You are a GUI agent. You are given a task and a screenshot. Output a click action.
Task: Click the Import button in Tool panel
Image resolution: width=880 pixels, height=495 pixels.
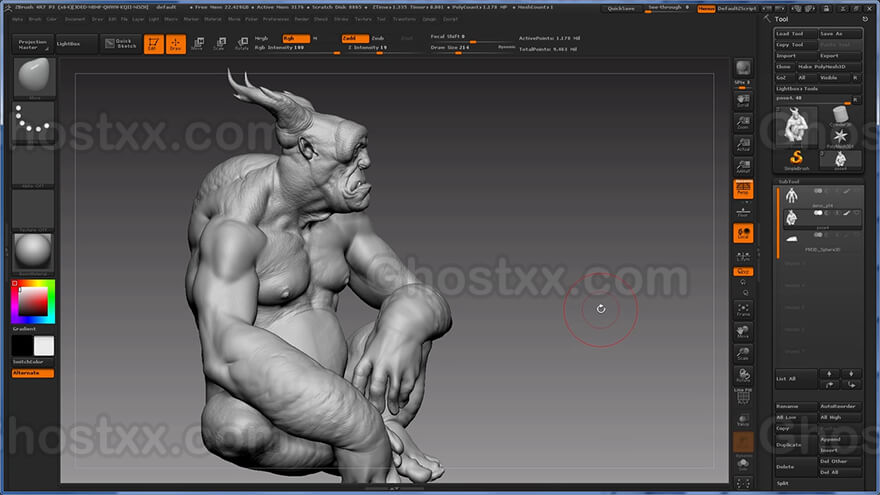click(796, 56)
